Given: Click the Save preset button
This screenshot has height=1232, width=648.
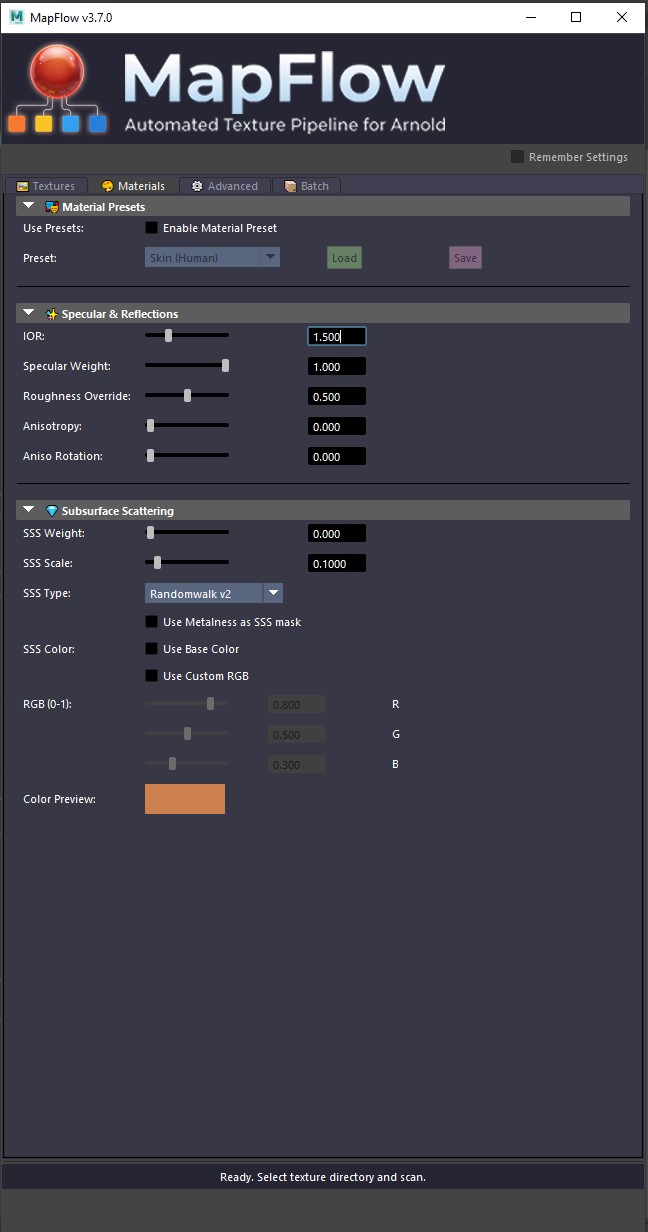Looking at the screenshot, I should 465,258.
